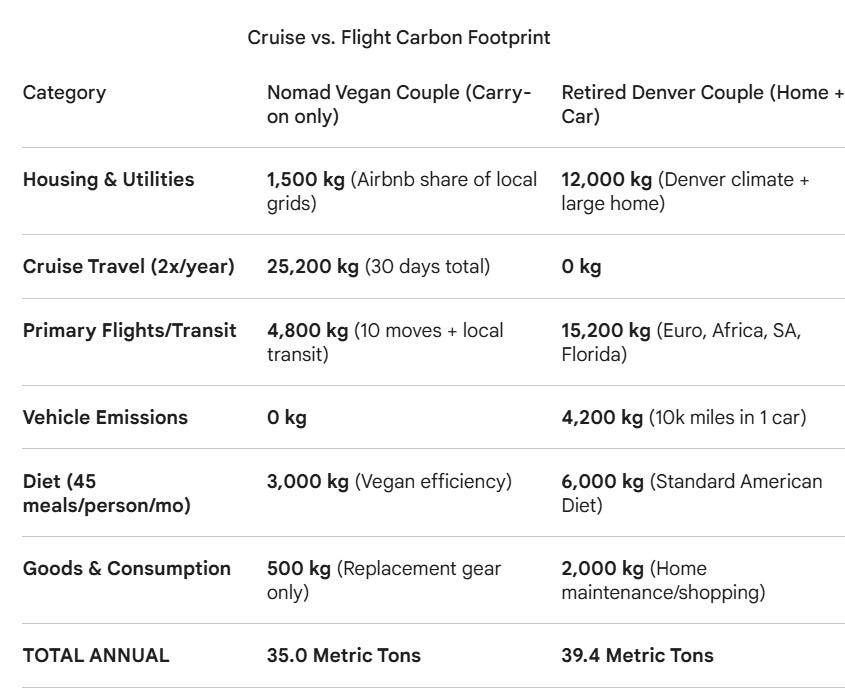Select the Goods & Consumption row label

click(x=127, y=568)
